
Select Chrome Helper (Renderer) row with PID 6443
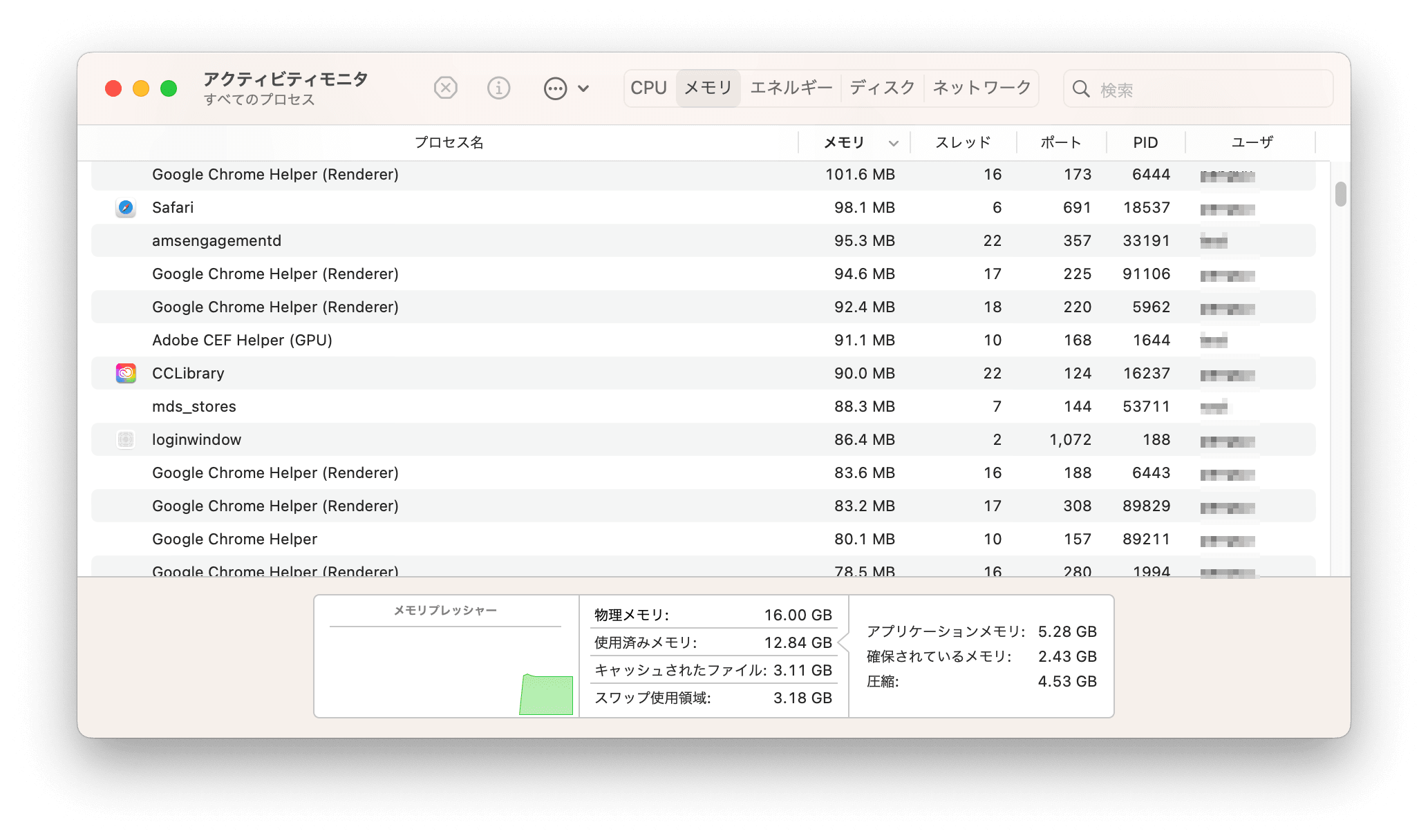click(704, 472)
